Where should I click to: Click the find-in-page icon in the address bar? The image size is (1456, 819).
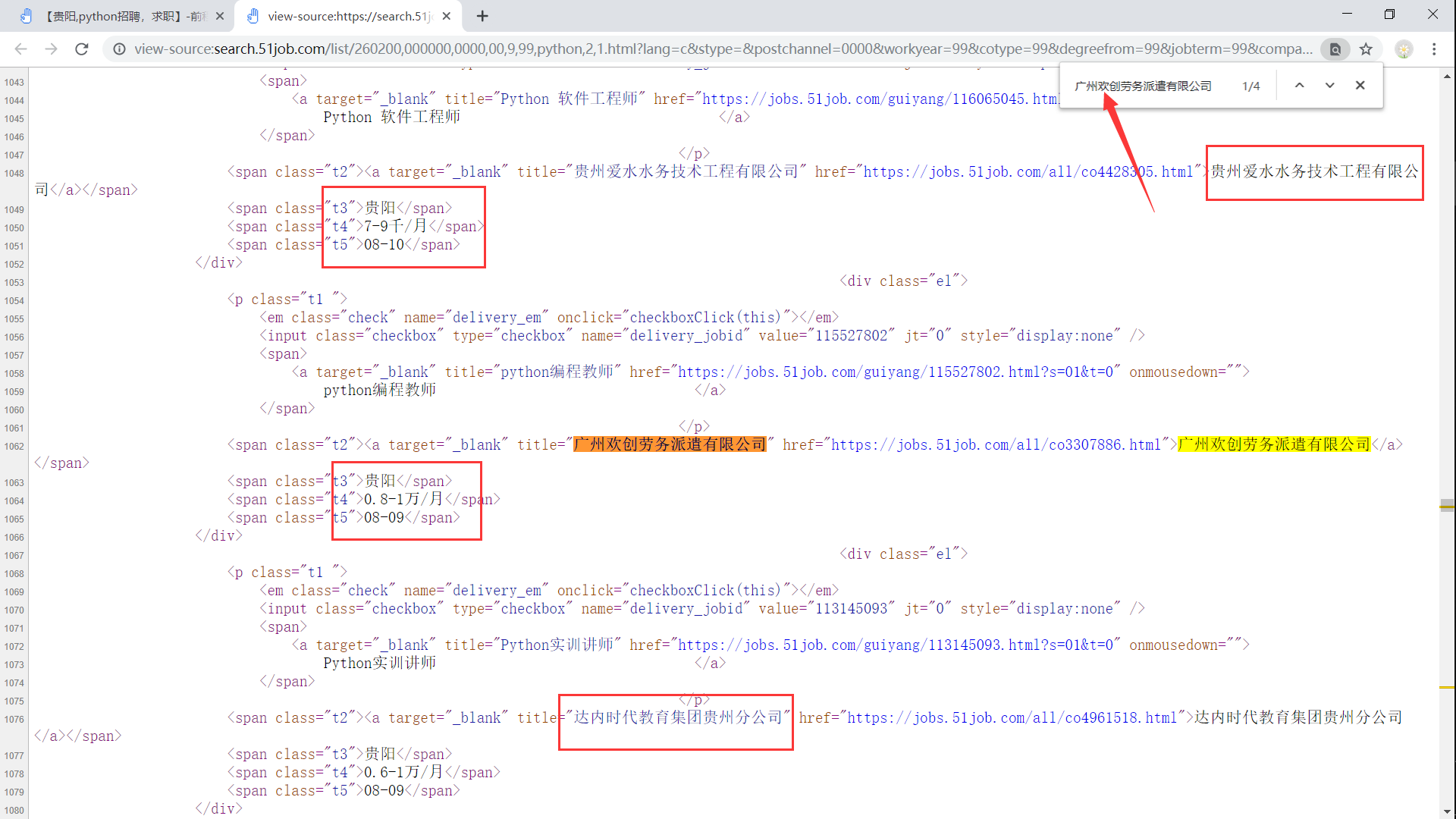pos(1335,49)
